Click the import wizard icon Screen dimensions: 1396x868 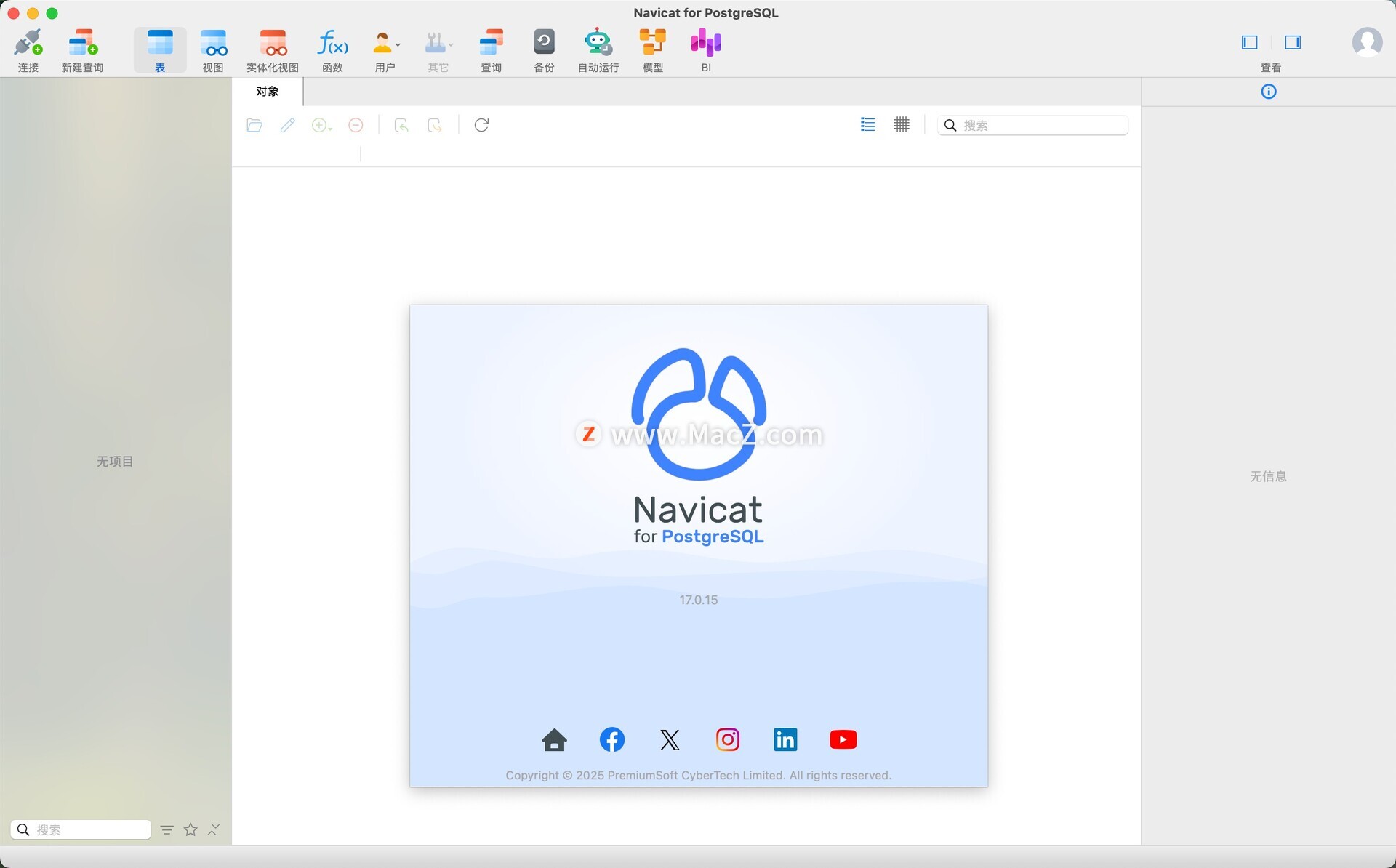(401, 125)
